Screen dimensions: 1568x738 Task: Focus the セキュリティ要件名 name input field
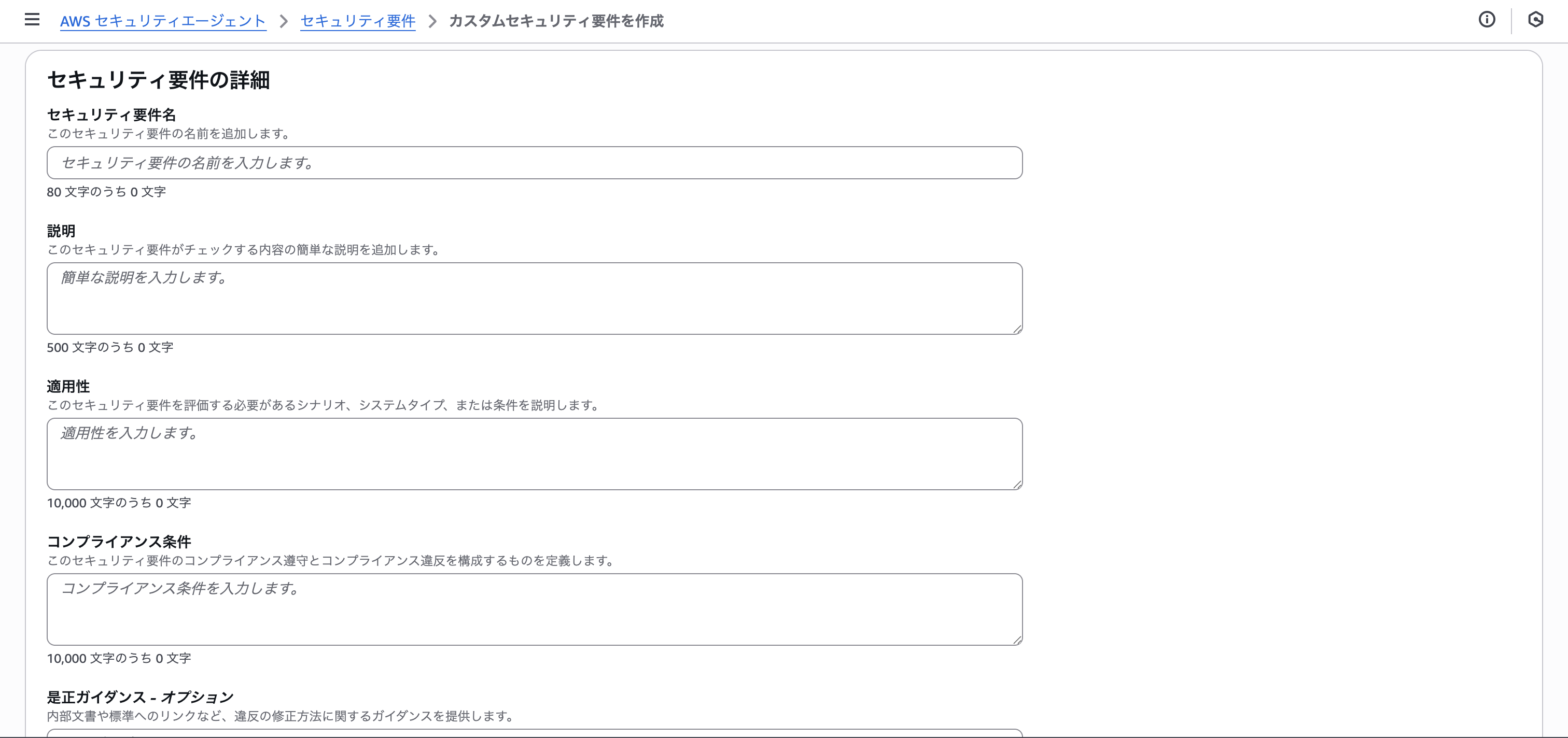point(534,163)
